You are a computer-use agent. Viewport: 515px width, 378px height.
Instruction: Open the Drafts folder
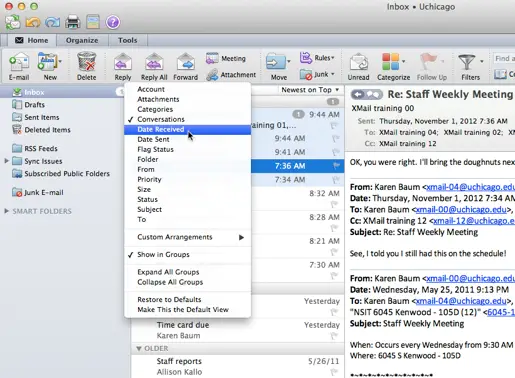(34, 105)
